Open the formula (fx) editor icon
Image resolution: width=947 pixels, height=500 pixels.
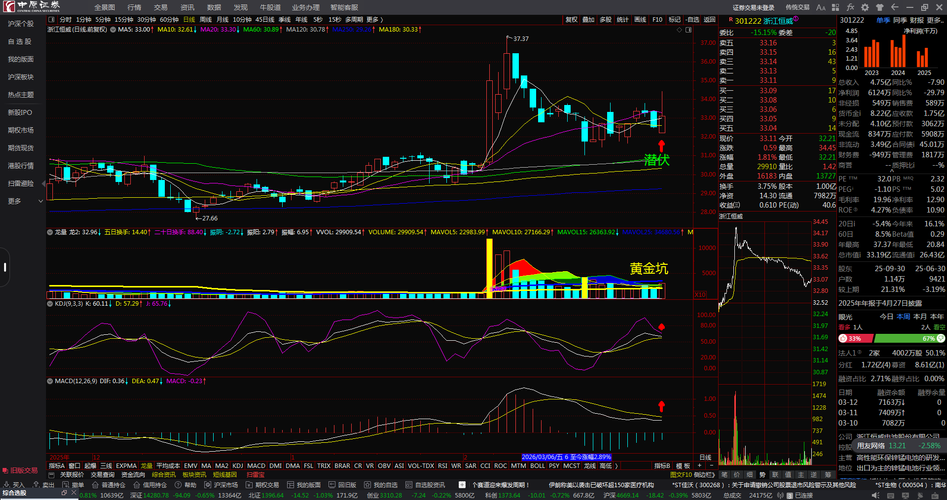tap(850, 7)
